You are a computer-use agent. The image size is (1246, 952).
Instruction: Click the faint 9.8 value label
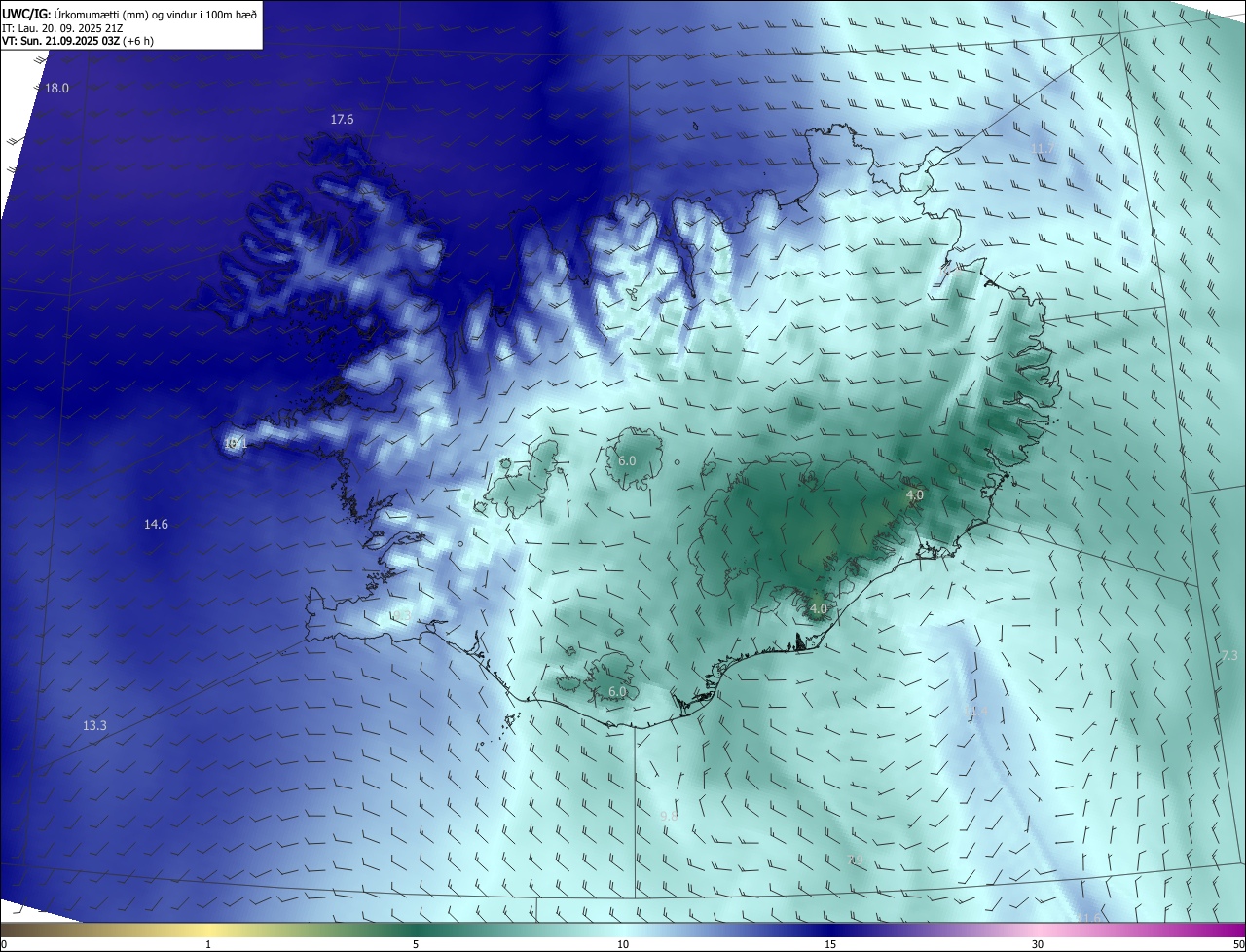point(668,816)
